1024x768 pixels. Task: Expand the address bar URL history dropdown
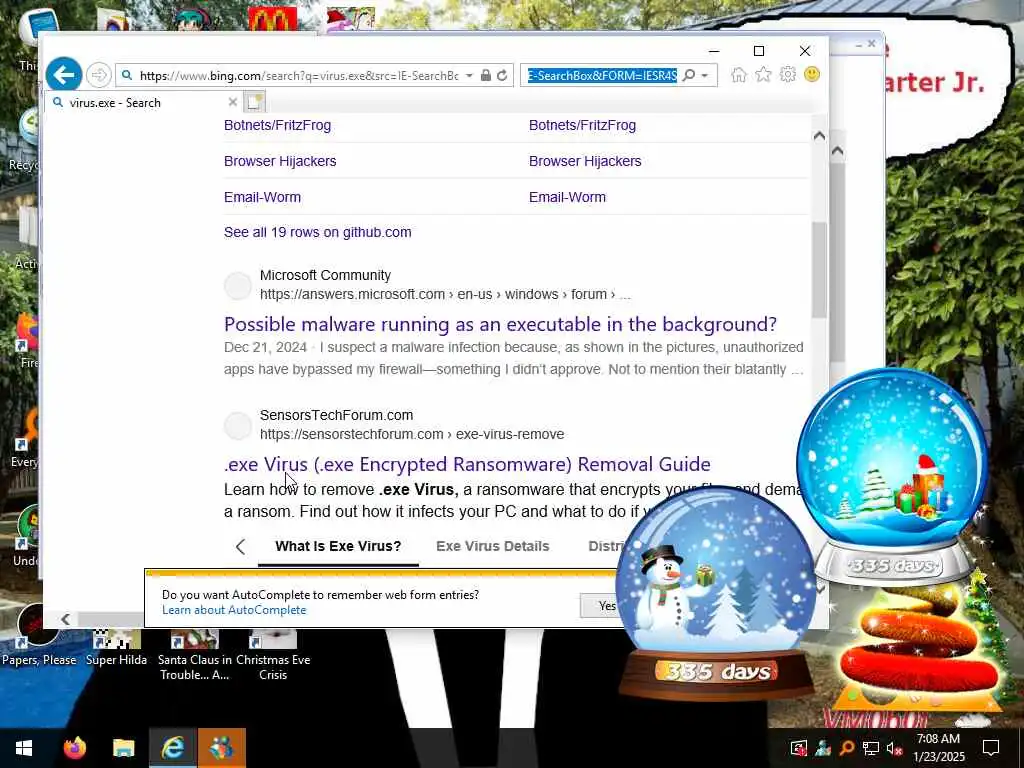pyautogui.click(x=469, y=75)
